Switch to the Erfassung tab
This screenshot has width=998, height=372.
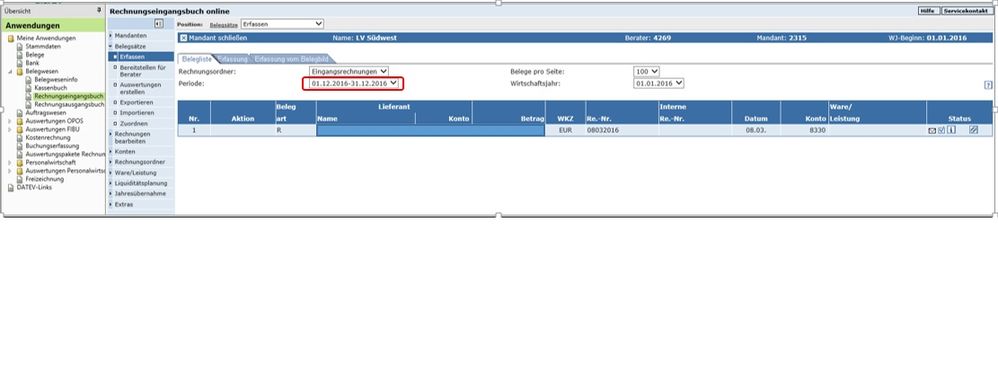pyautogui.click(x=232, y=59)
